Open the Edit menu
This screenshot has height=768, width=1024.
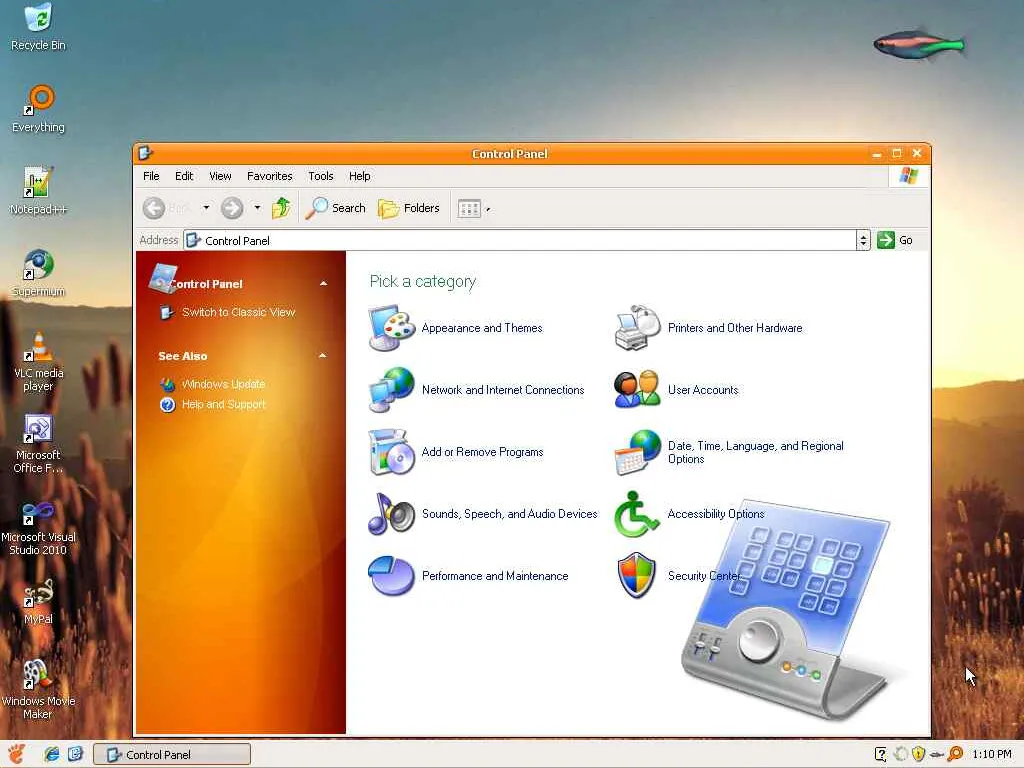(x=184, y=176)
